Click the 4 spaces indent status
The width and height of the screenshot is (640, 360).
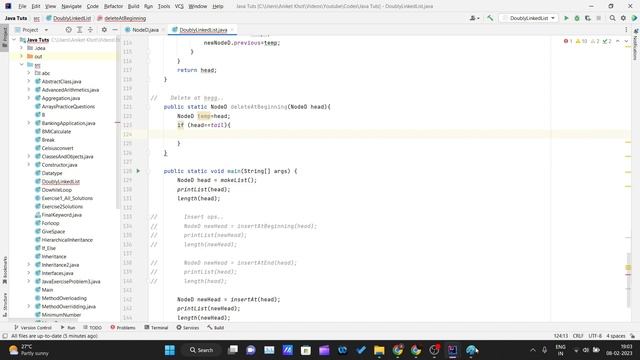(x=616, y=336)
